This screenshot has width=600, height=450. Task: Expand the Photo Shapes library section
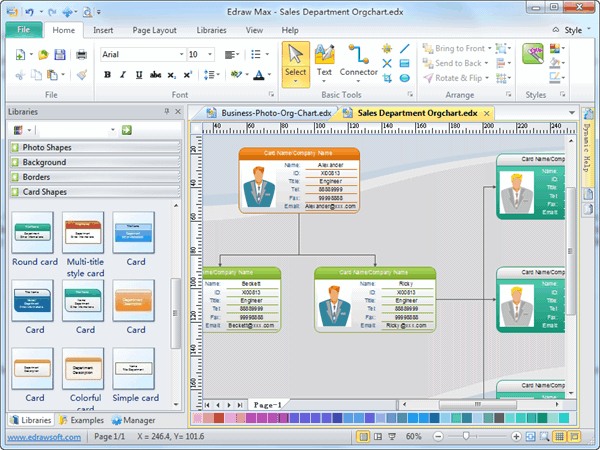tap(16, 148)
